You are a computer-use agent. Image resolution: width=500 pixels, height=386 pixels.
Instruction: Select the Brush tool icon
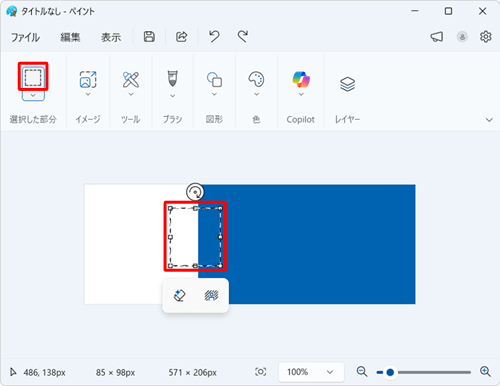[x=172, y=78]
